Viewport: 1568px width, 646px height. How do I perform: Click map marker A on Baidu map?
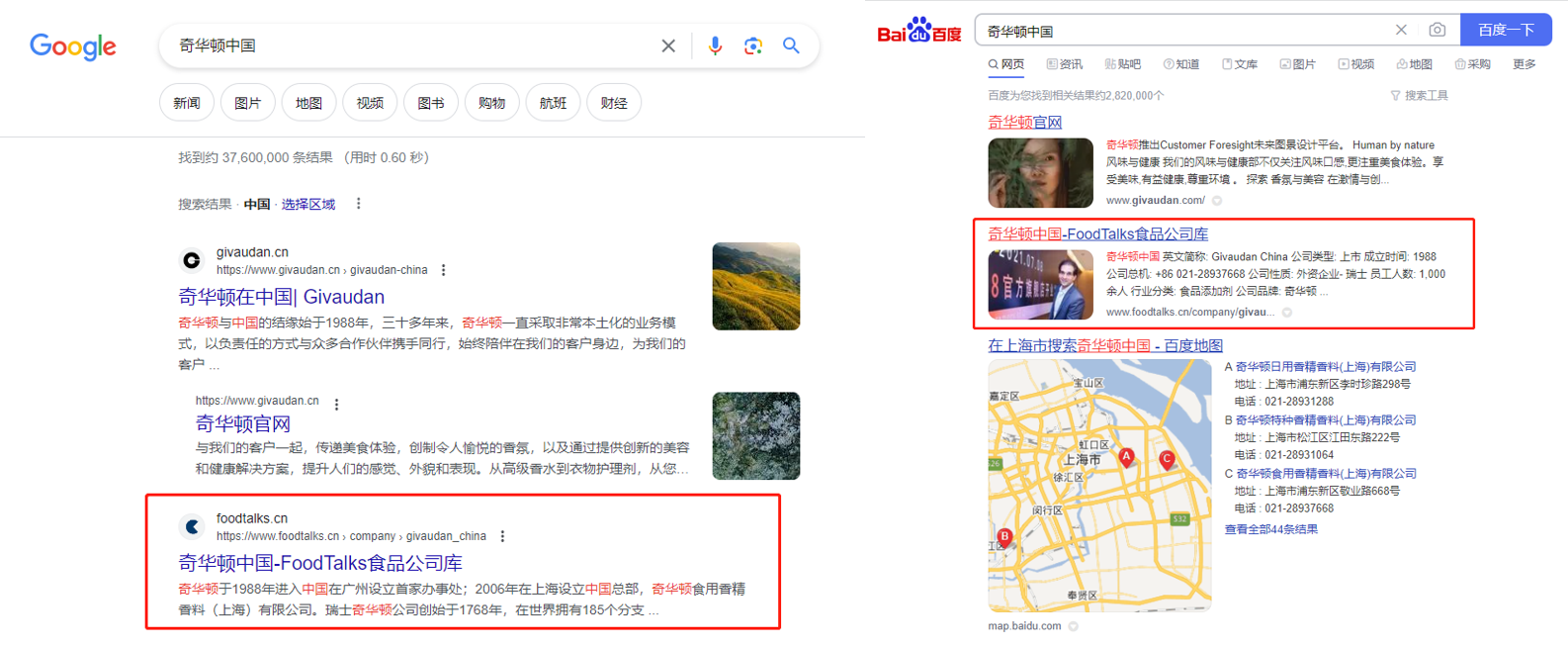1126,457
